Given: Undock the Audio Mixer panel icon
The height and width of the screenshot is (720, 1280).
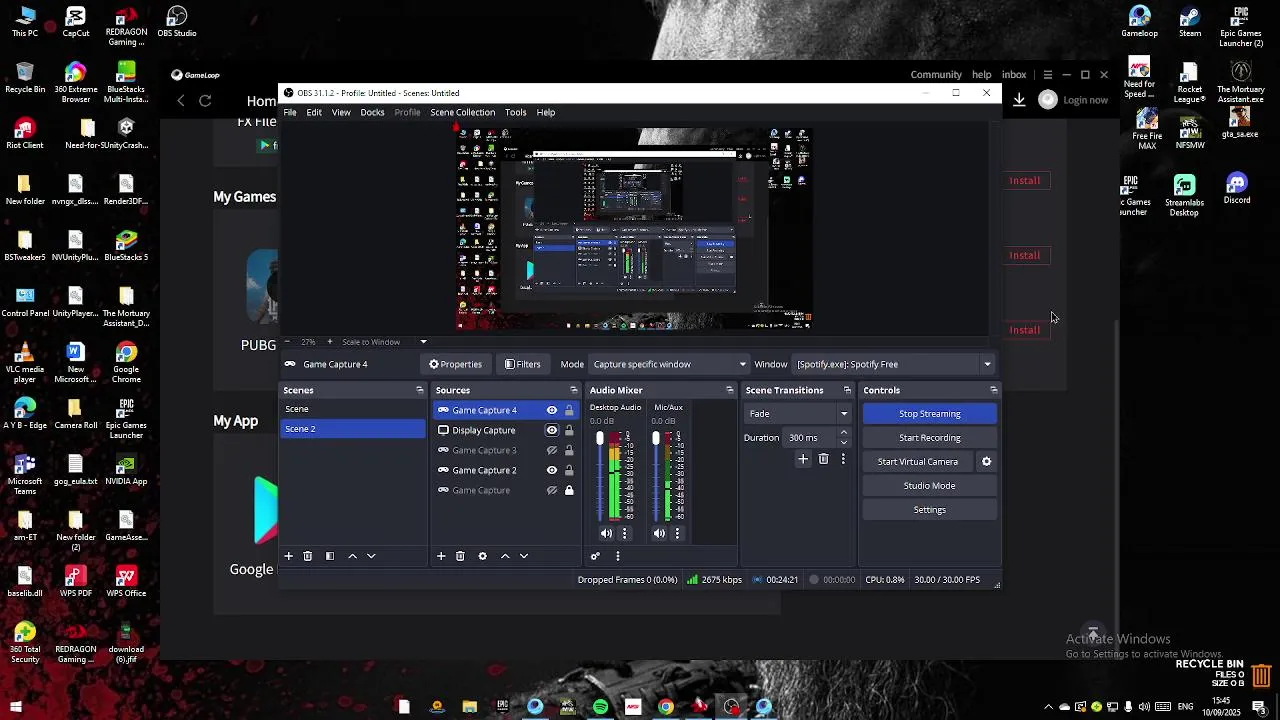Looking at the screenshot, I should click(730, 390).
